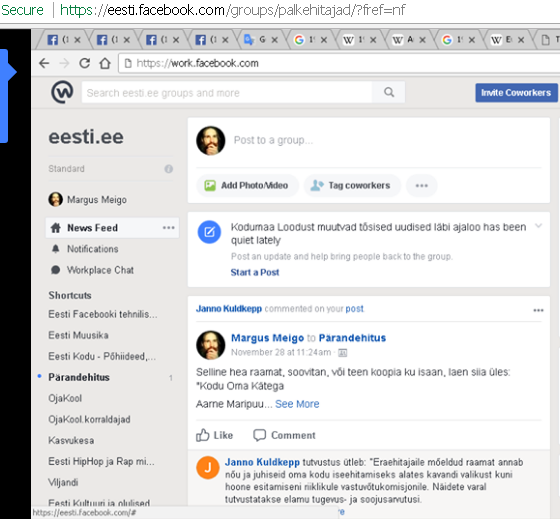Viewport: 560px width, 519px height.
Task: Open the OjaKool.korraldajad shortcut
Action: [x=89, y=419]
